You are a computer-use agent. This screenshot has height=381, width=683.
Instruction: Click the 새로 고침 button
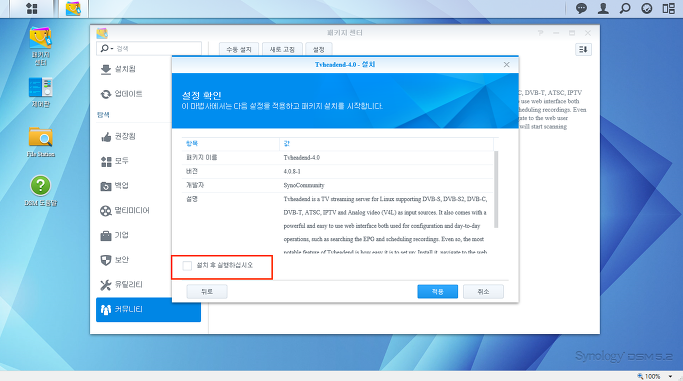[282, 49]
